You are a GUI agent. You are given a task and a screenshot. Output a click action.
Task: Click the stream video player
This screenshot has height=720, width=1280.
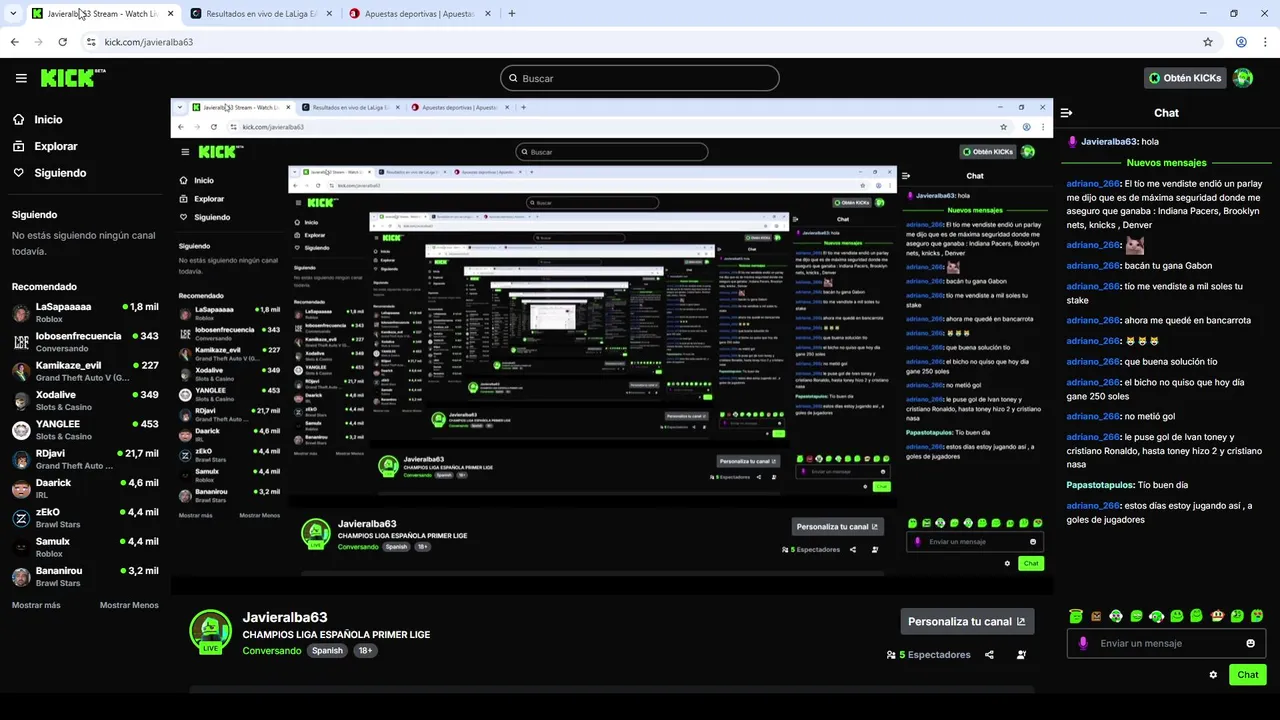coord(611,345)
